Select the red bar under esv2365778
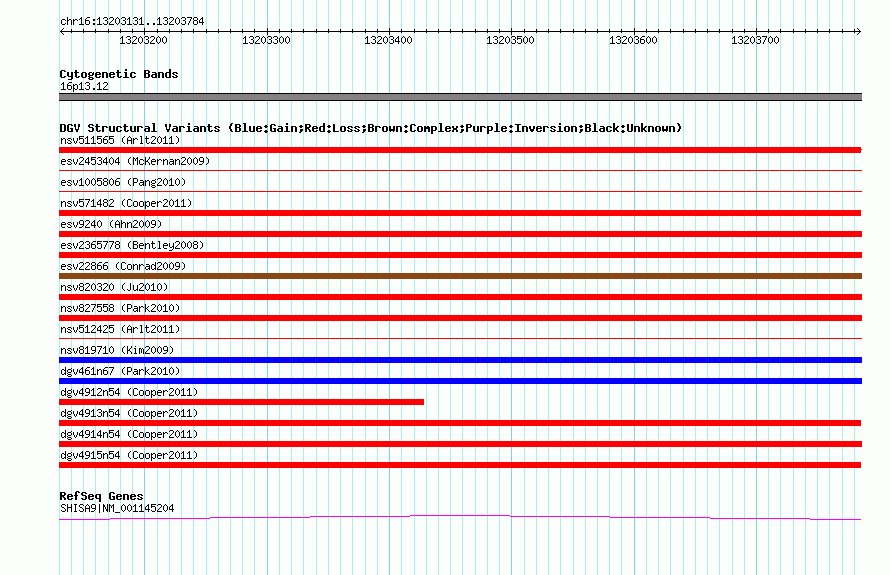This screenshot has width=890, height=575. point(460,255)
